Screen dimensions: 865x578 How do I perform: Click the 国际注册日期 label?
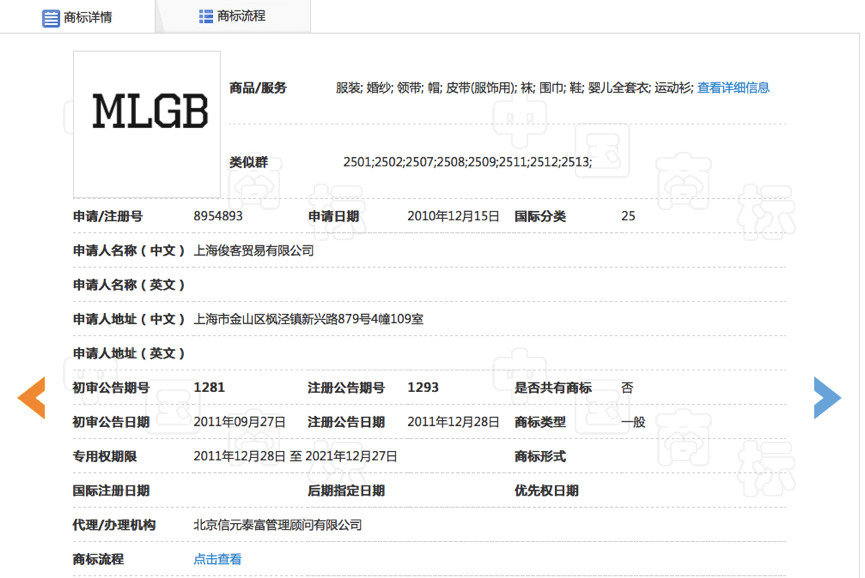(x=111, y=490)
